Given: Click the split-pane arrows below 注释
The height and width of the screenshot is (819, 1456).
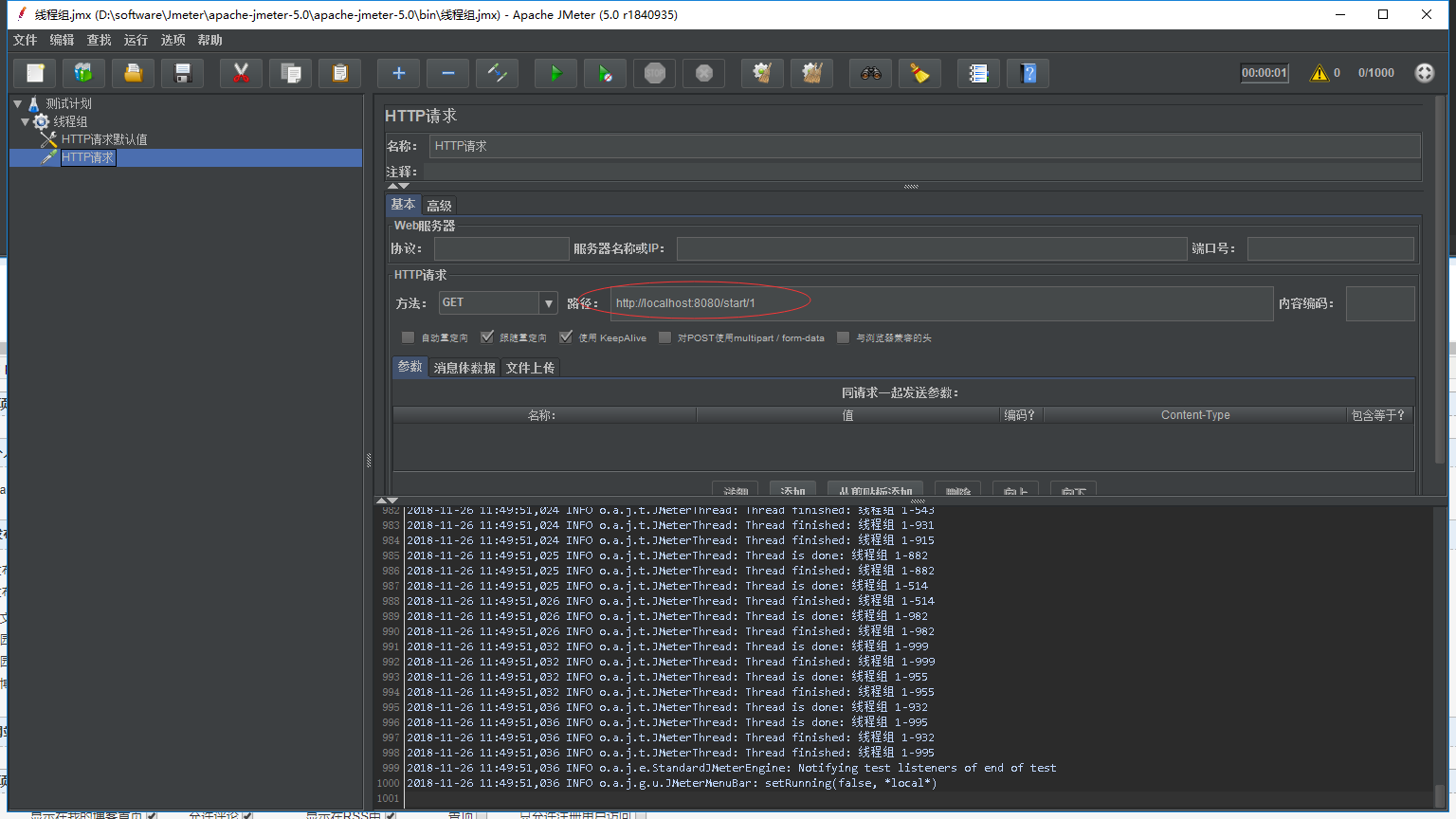Looking at the screenshot, I should pyautogui.click(x=398, y=186).
